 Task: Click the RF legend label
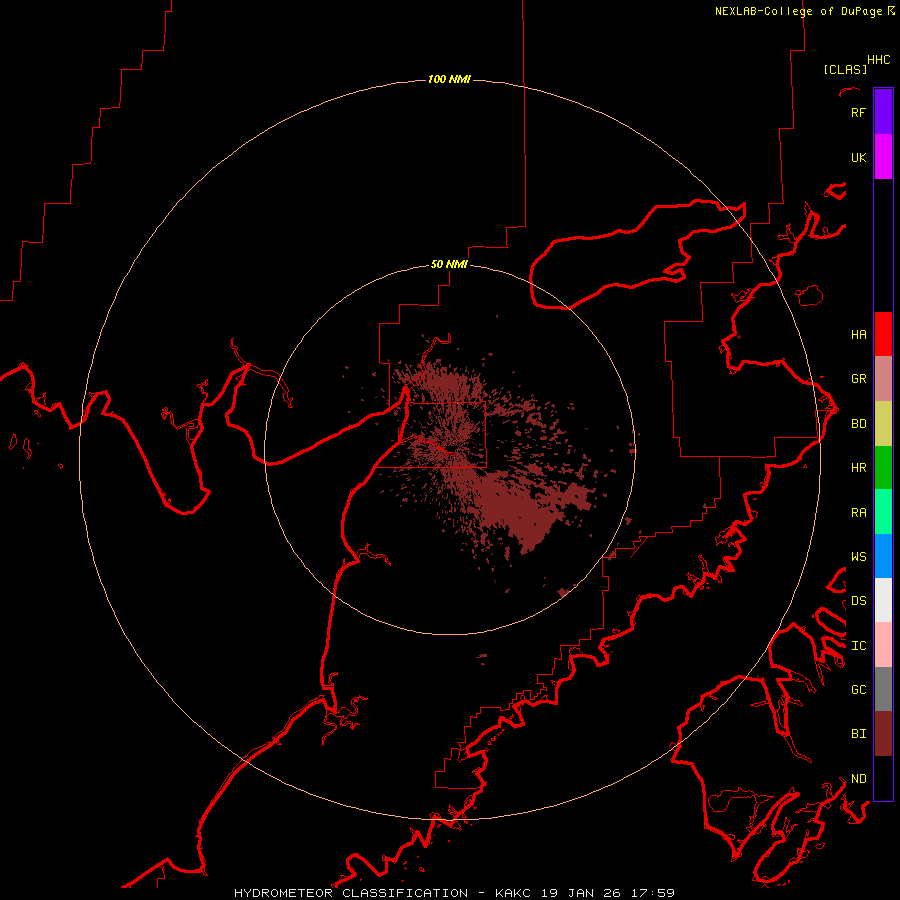coord(858,113)
